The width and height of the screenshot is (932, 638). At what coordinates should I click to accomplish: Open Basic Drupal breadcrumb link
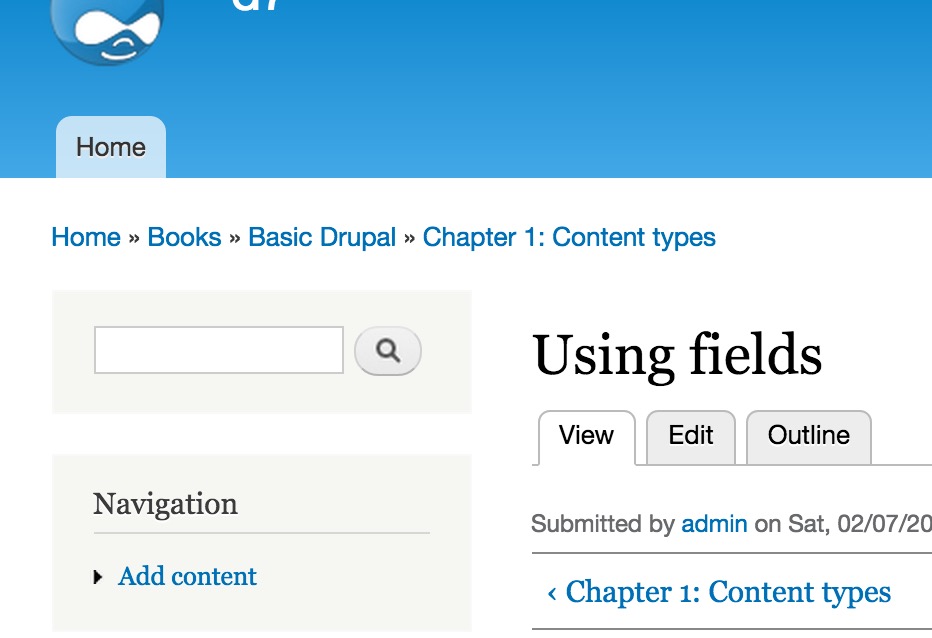click(x=322, y=237)
